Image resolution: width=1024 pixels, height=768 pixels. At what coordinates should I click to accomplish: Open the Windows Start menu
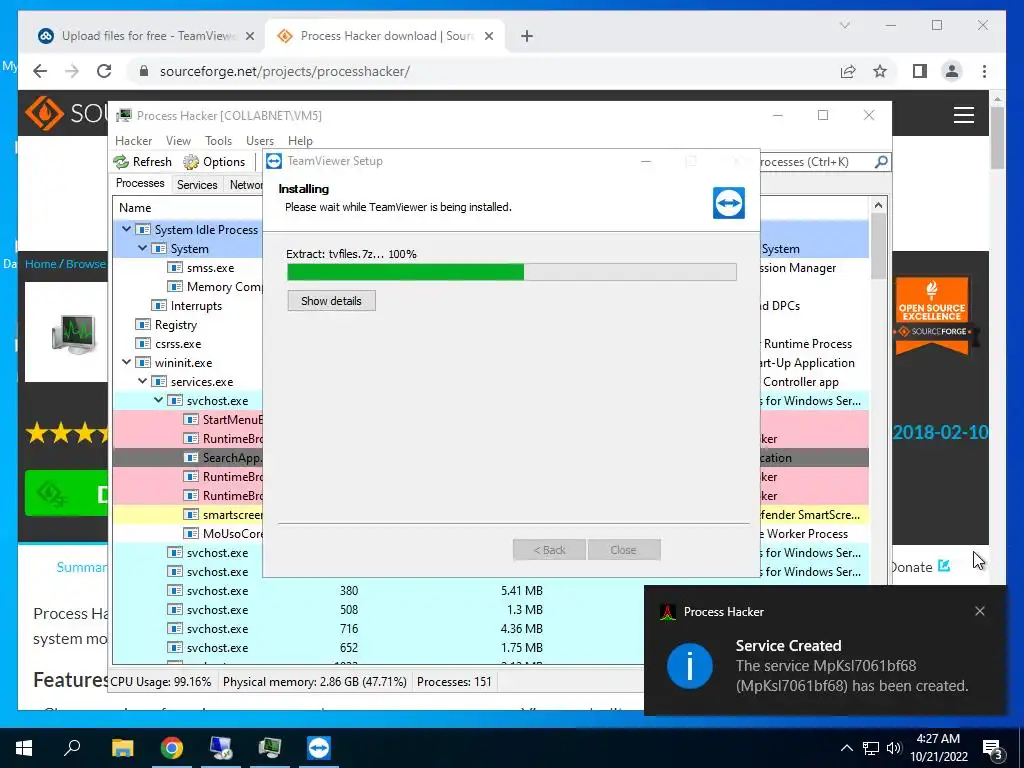[24, 748]
